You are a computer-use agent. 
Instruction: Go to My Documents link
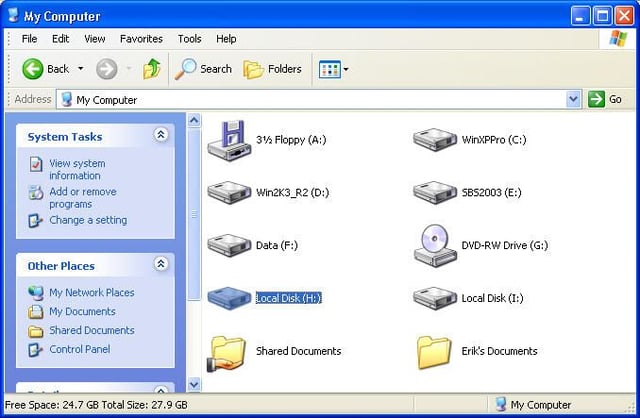pos(82,311)
